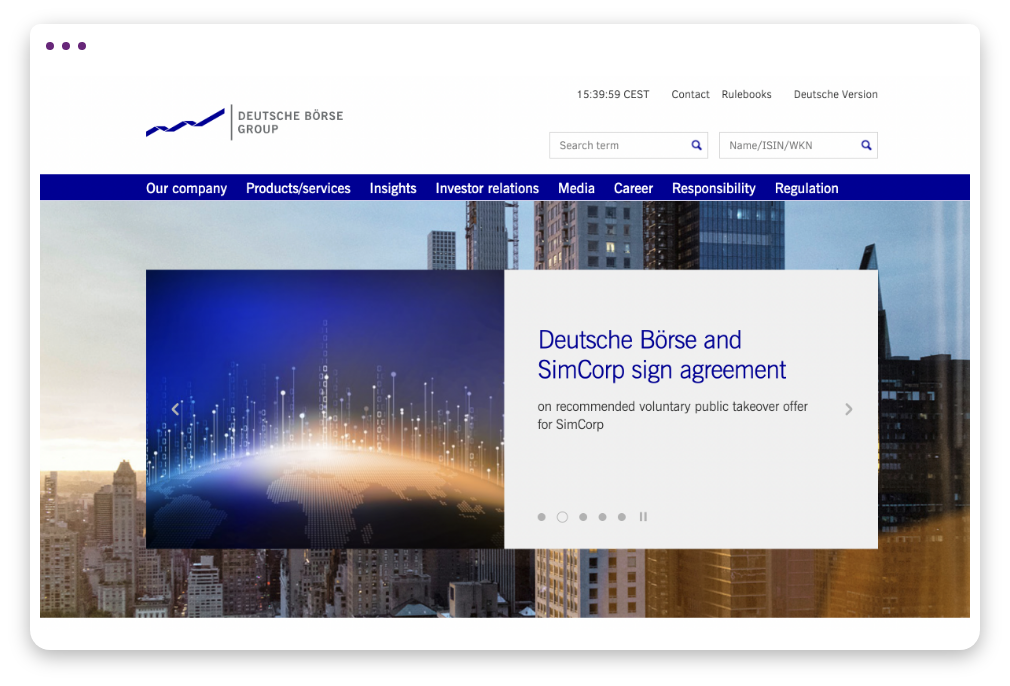Click the magnifier in Name/ISIN/WKN box
The width and height of the screenshot is (1010, 686).
[866, 146]
